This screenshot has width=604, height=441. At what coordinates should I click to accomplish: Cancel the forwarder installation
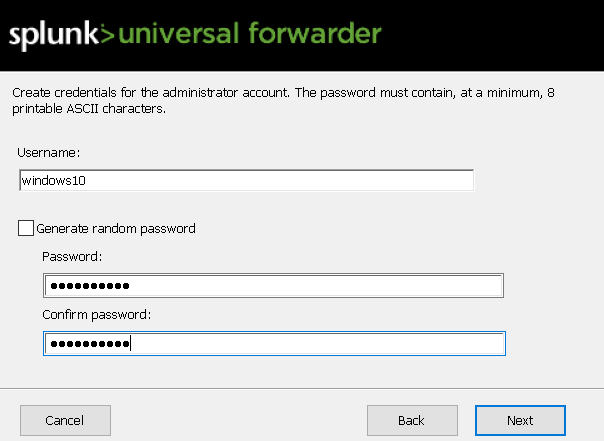coord(65,420)
